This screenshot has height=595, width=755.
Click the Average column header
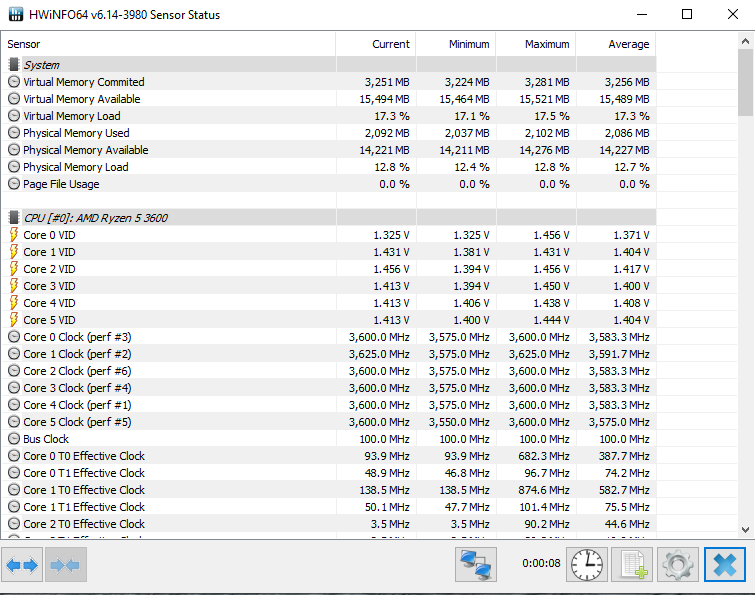(628, 44)
